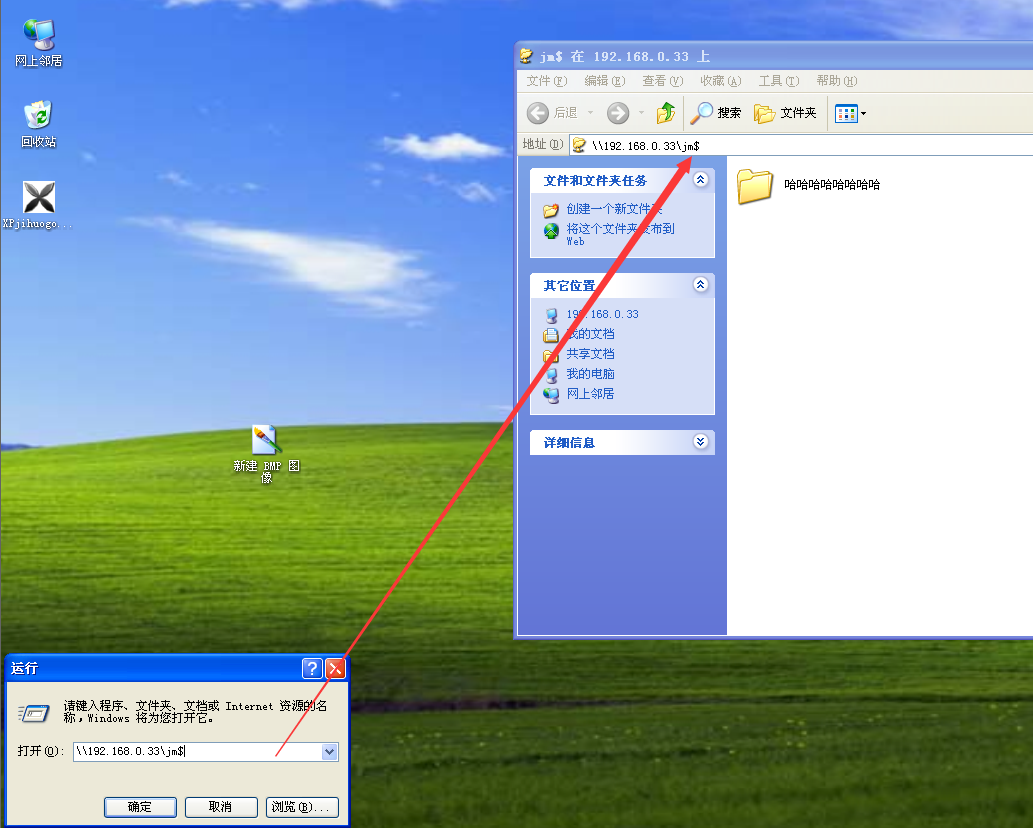Click 取消 in the Run dialog
Image resolution: width=1033 pixels, height=828 pixels.
pyautogui.click(x=221, y=807)
